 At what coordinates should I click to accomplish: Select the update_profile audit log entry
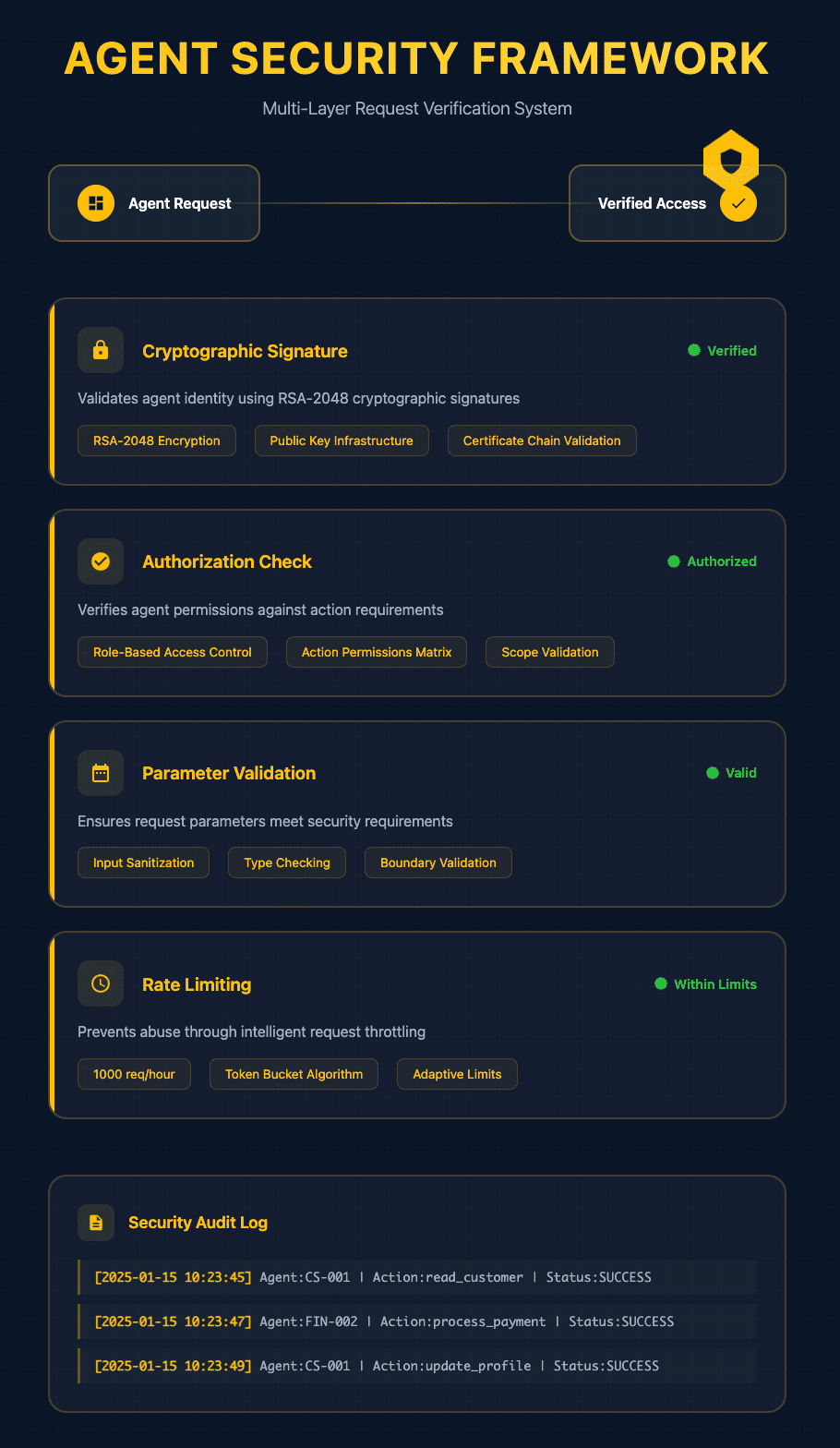click(418, 1366)
